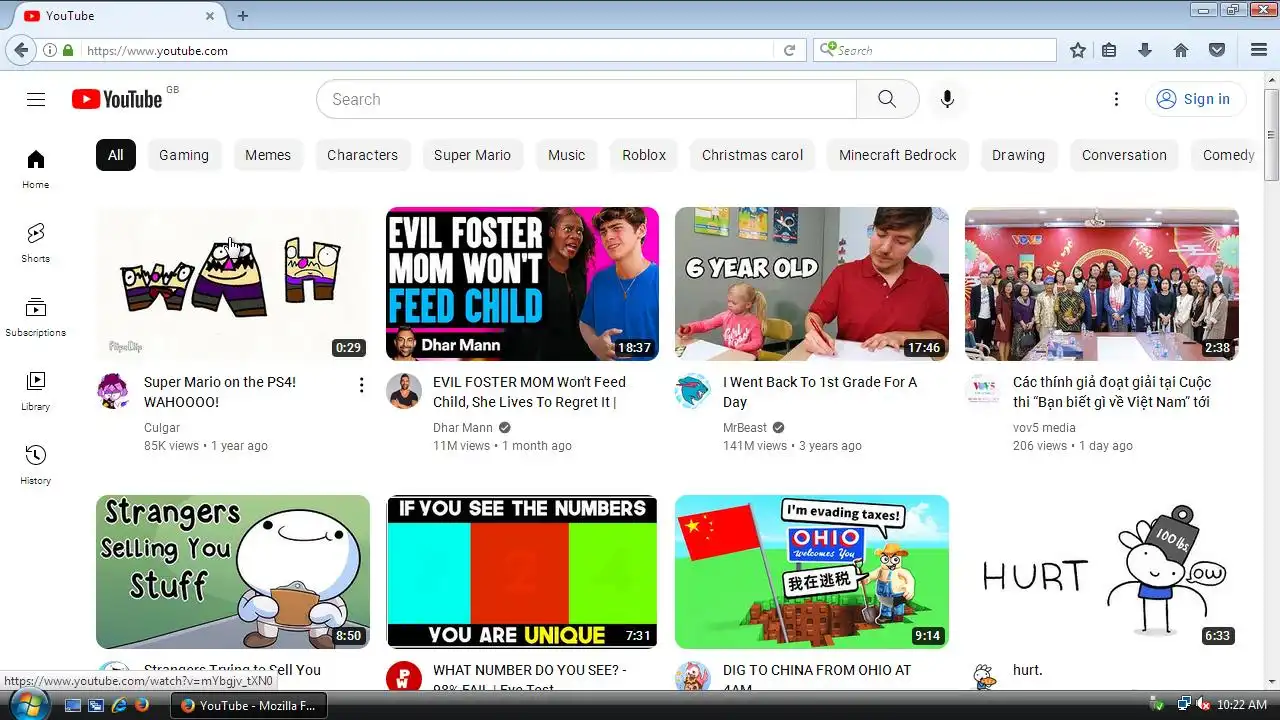The image size is (1280, 720).
Task: Select the Christmas carol chip
Action: point(752,155)
